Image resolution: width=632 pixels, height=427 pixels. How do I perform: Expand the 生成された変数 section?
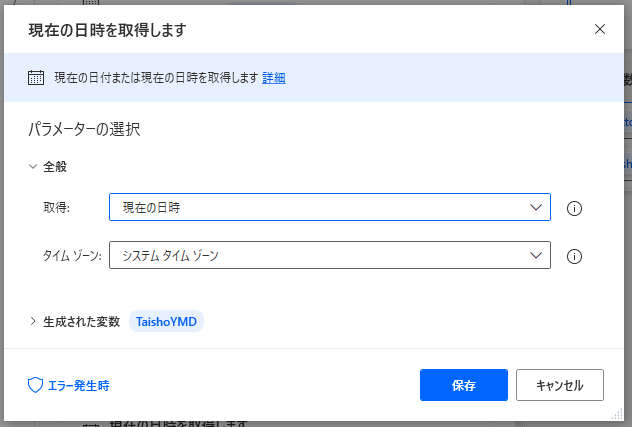[33, 321]
